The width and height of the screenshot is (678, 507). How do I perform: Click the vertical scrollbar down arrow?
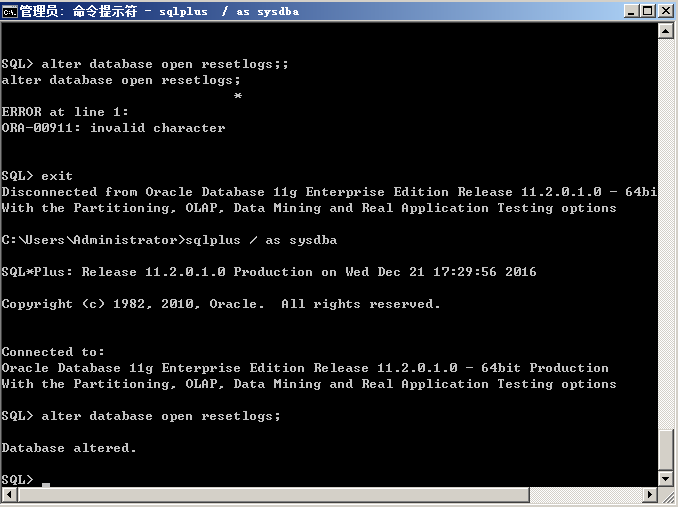[665, 478]
